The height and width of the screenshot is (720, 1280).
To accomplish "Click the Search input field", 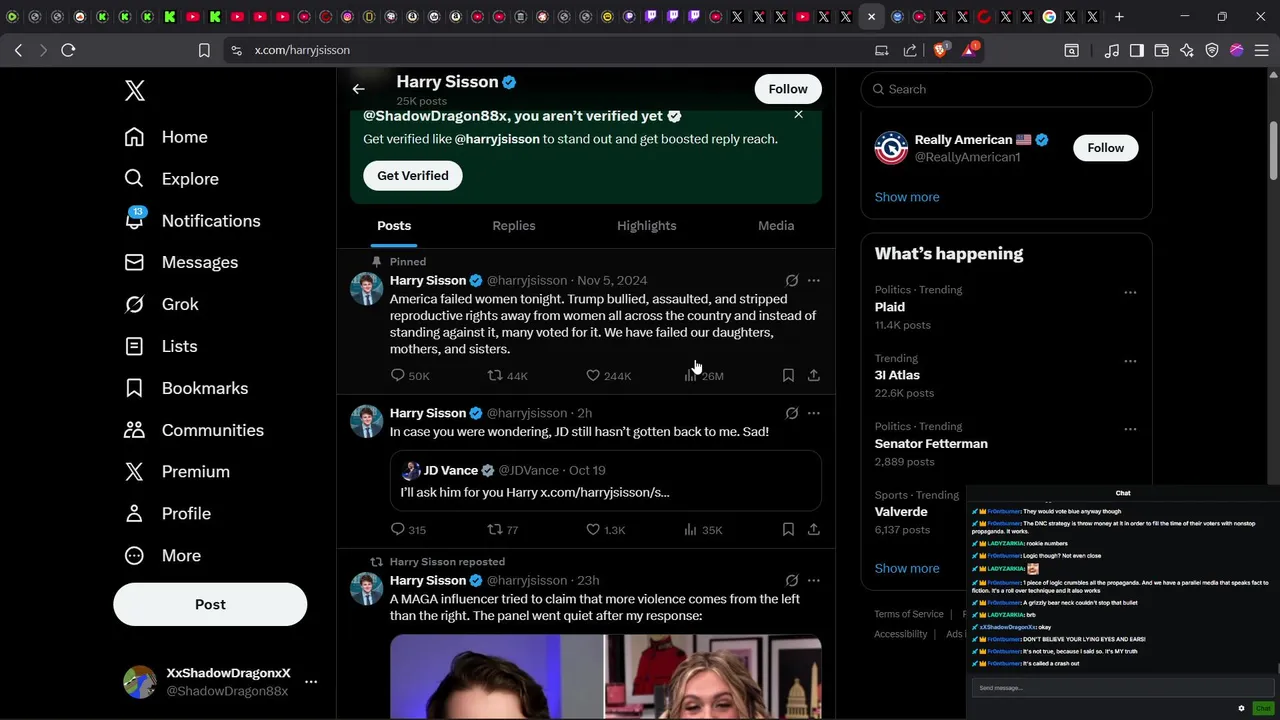I will pos(1006,89).
